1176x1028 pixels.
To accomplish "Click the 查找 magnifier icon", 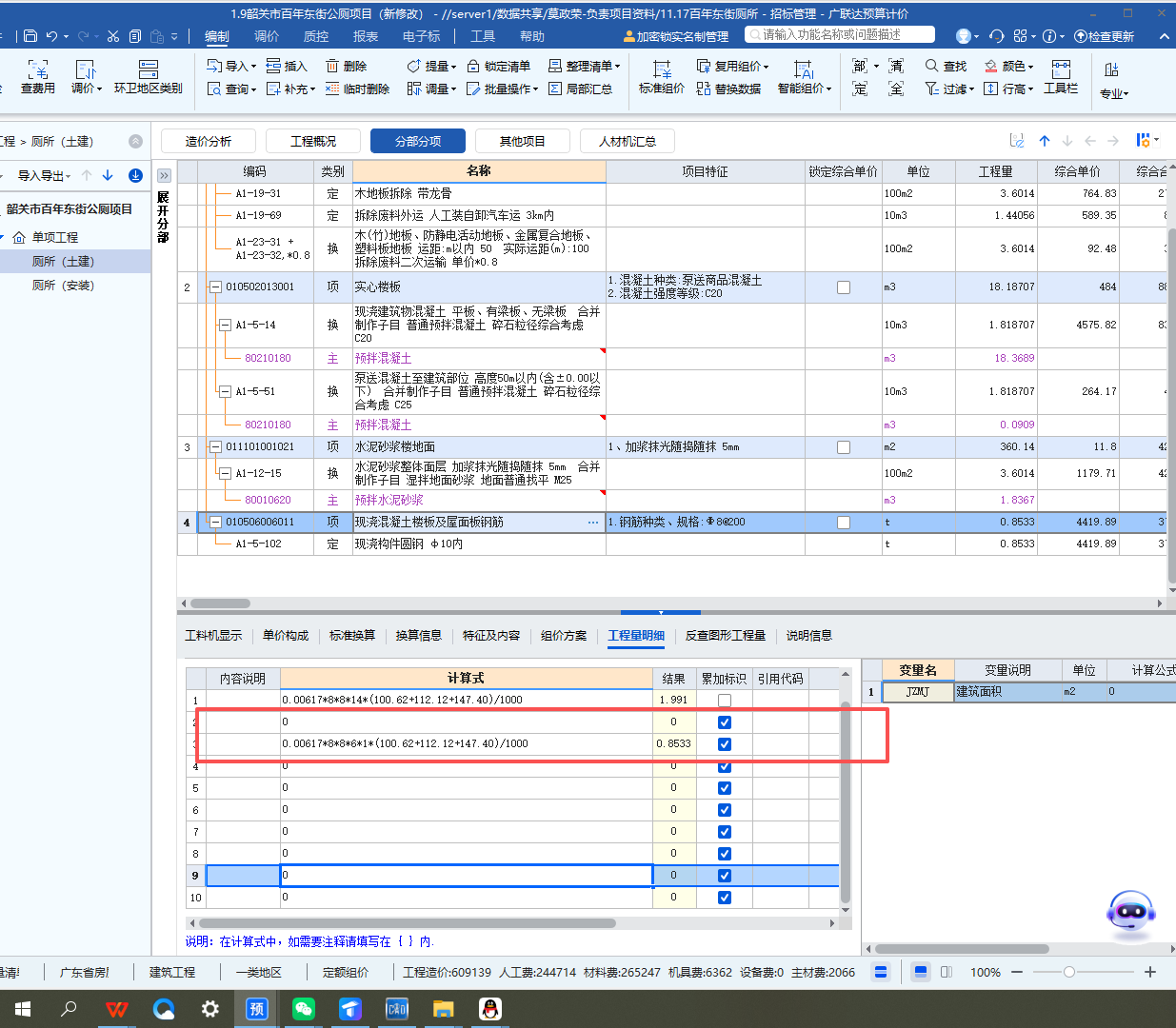I will pos(932,66).
